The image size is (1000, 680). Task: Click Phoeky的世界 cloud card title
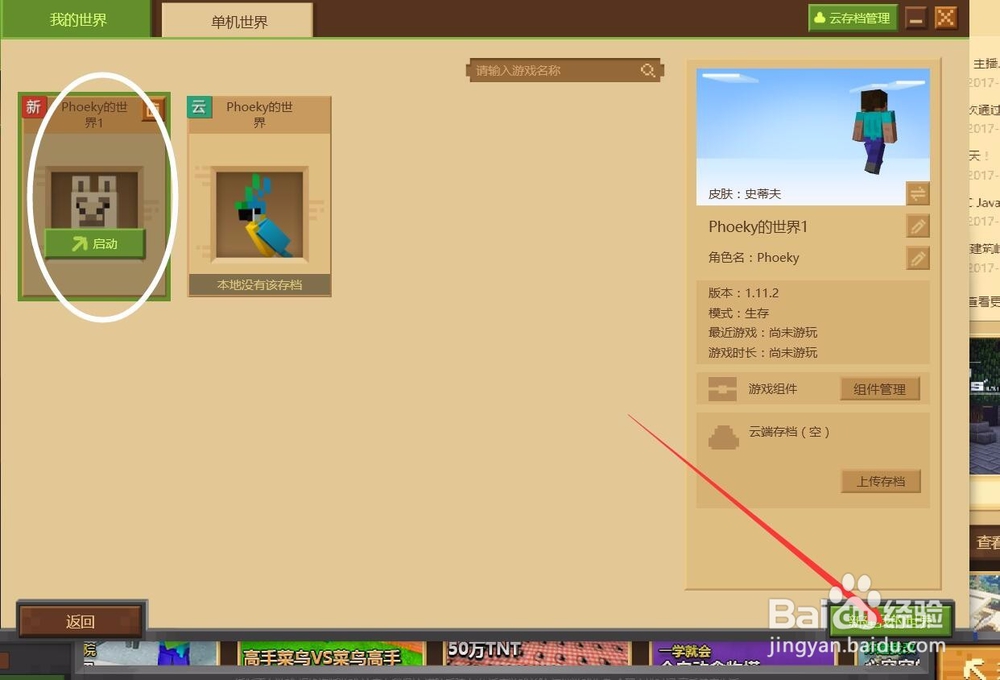point(260,115)
